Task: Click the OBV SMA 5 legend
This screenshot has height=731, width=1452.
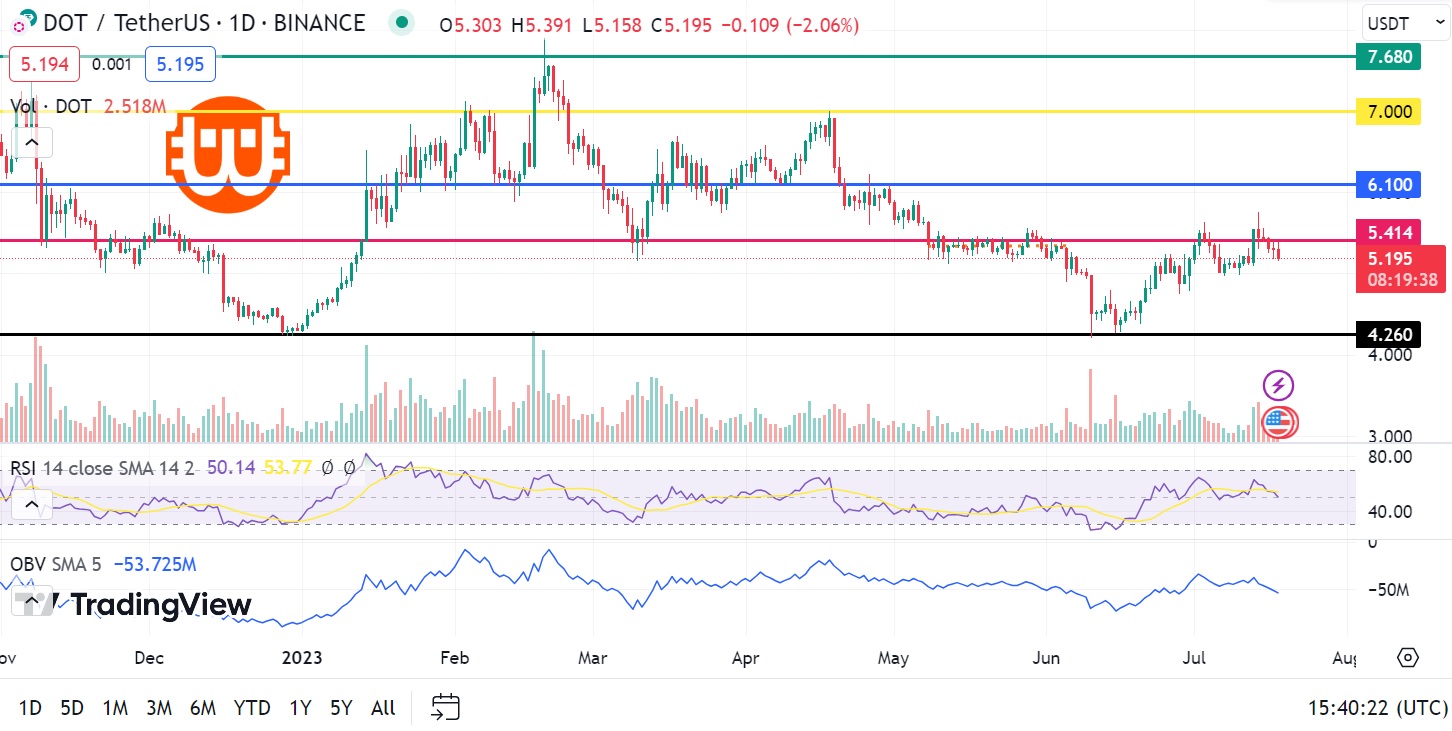Action: pyautogui.click(x=55, y=564)
